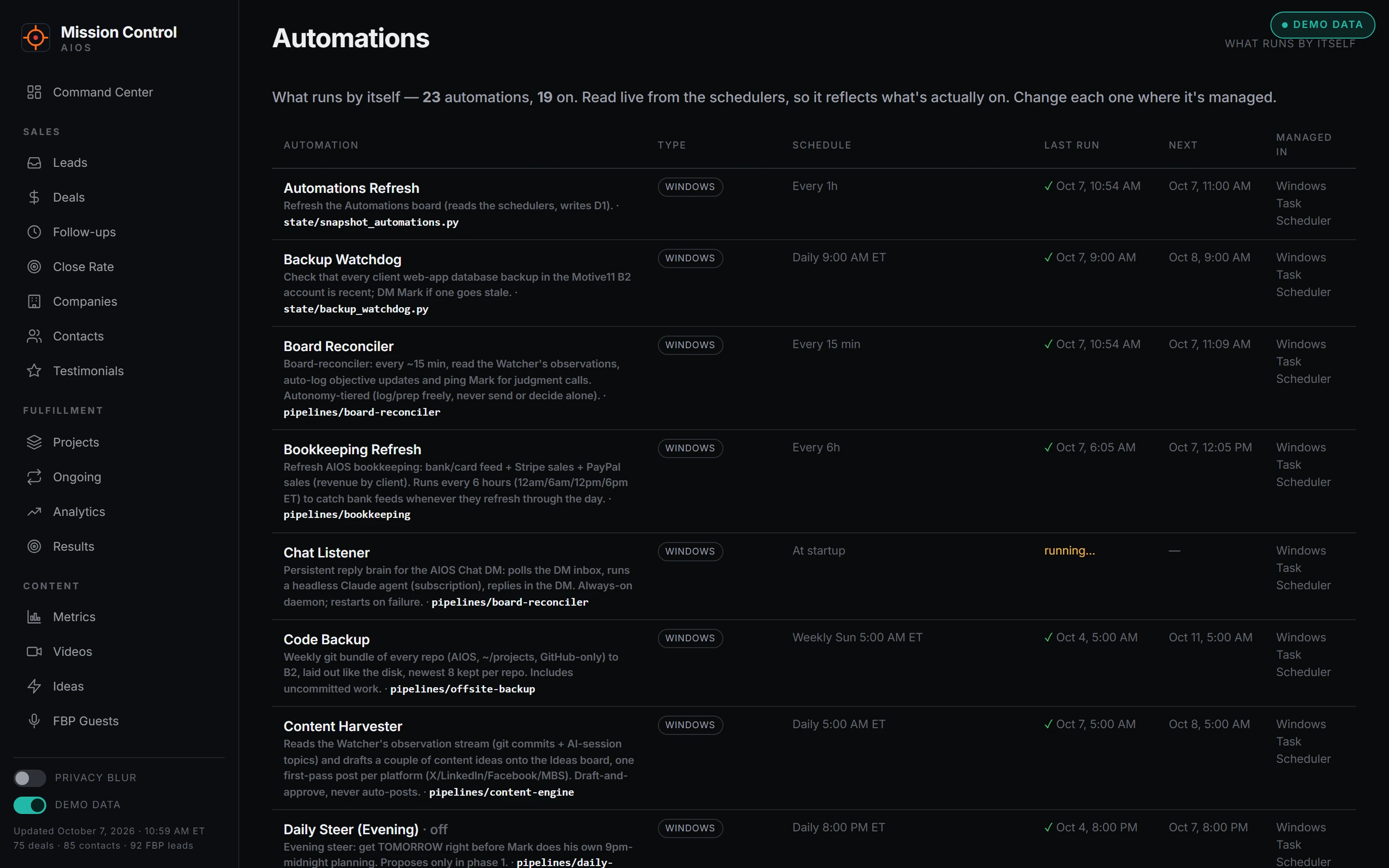Click 'At startup' schedule text

pyautogui.click(x=818, y=551)
